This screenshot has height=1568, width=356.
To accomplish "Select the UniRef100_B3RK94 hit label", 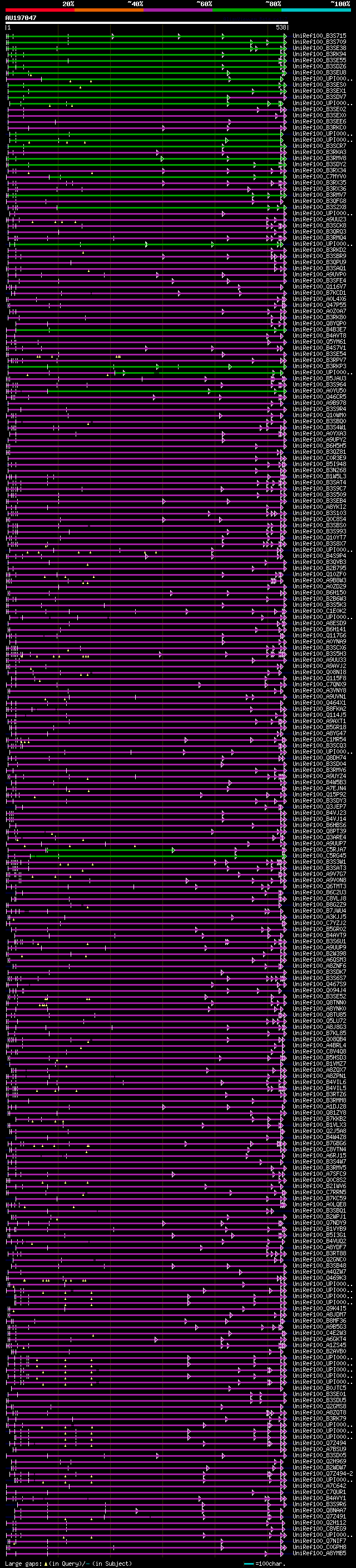I will pos(319,54).
